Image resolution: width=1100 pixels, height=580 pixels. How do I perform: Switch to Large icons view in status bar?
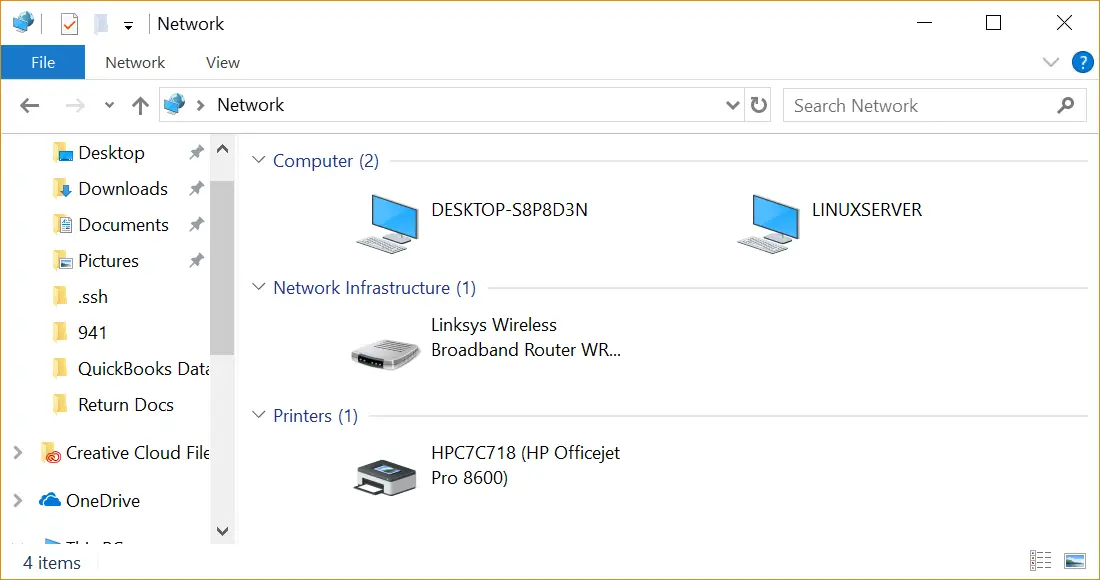pyautogui.click(x=1075, y=560)
